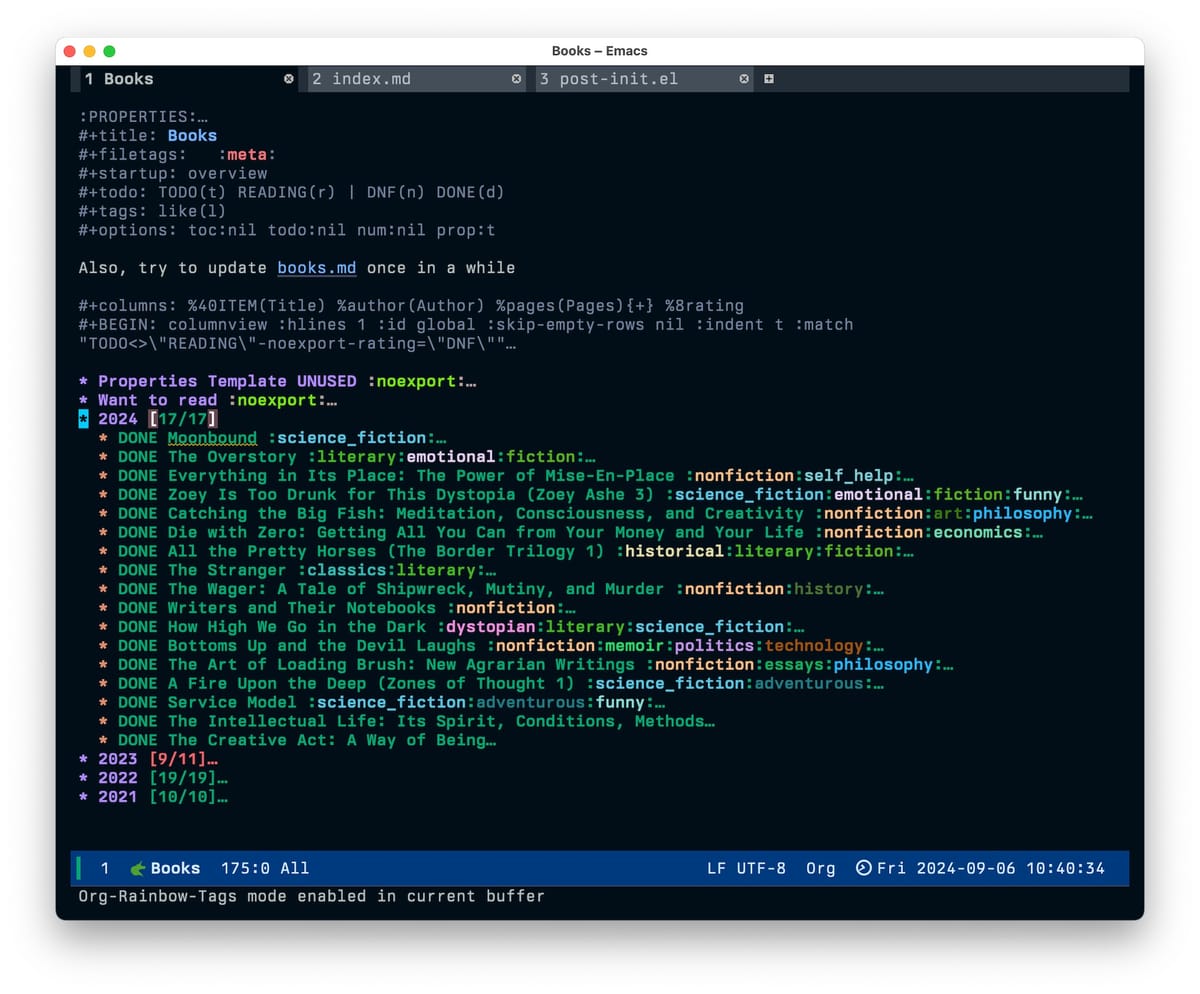Click the LF UTF-8 encoding indicator
The image size is (1200, 994).
click(746, 868)
